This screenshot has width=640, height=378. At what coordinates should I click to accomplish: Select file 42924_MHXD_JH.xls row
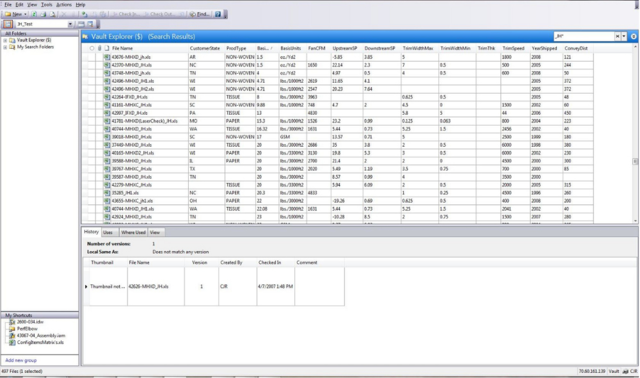click(x=339, y=217)
